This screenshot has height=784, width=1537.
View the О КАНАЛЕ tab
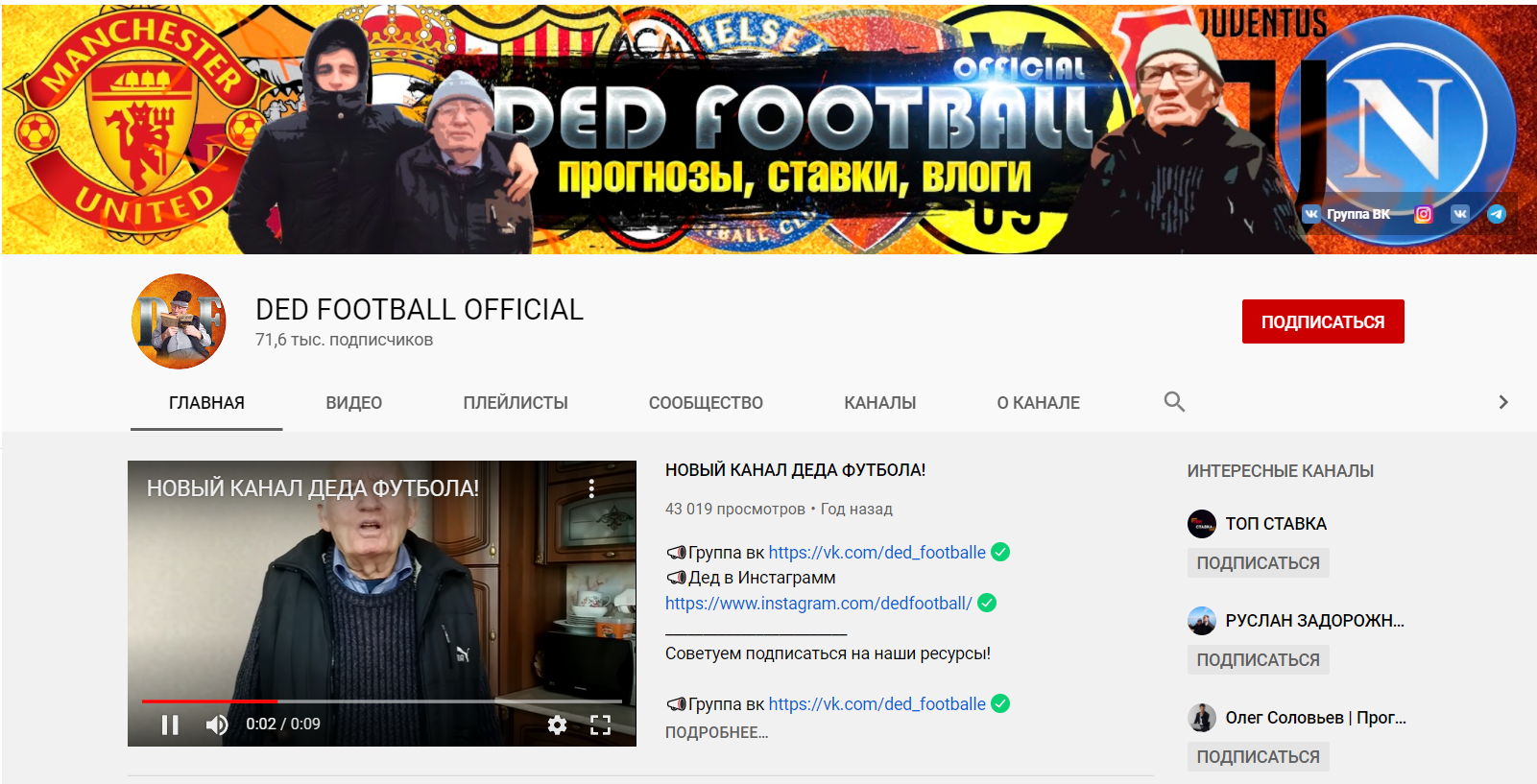1039,403
